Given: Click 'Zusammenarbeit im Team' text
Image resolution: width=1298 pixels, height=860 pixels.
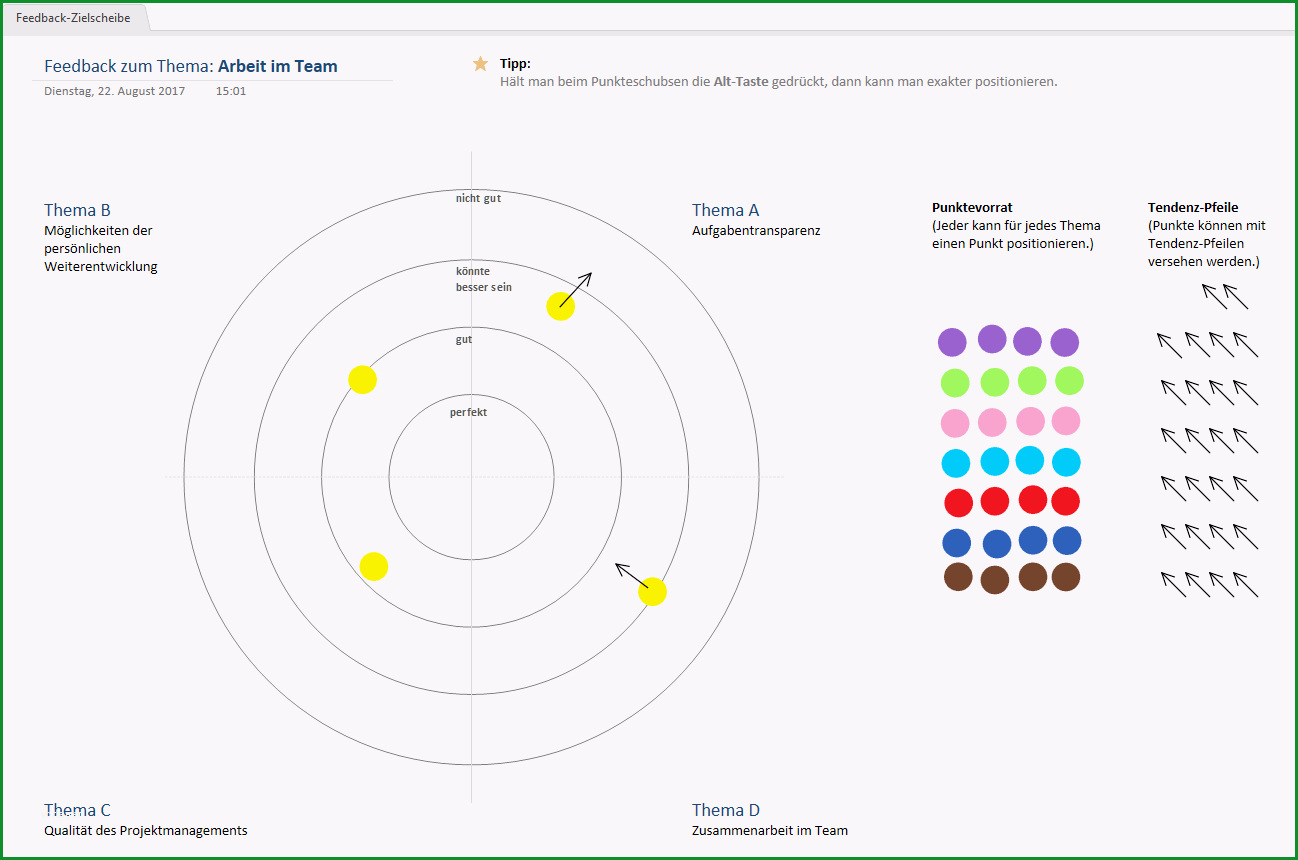Looking at the screenshot, I should (x=770, y=831).
